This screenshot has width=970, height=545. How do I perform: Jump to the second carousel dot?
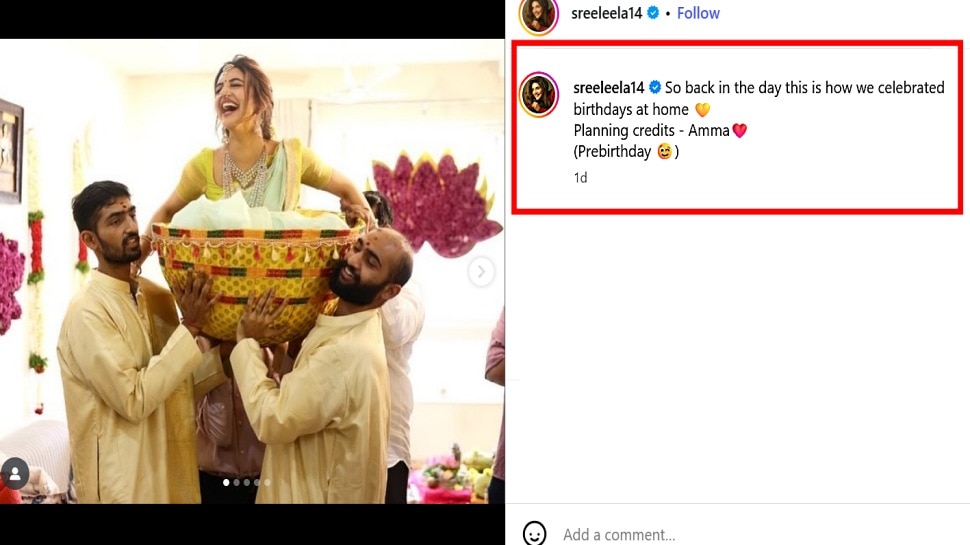[236, 482]
